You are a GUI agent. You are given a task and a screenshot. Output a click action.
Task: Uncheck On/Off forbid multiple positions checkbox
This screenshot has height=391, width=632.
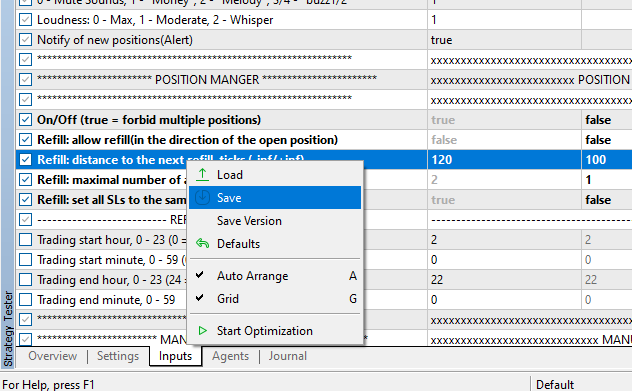[25, 120]
